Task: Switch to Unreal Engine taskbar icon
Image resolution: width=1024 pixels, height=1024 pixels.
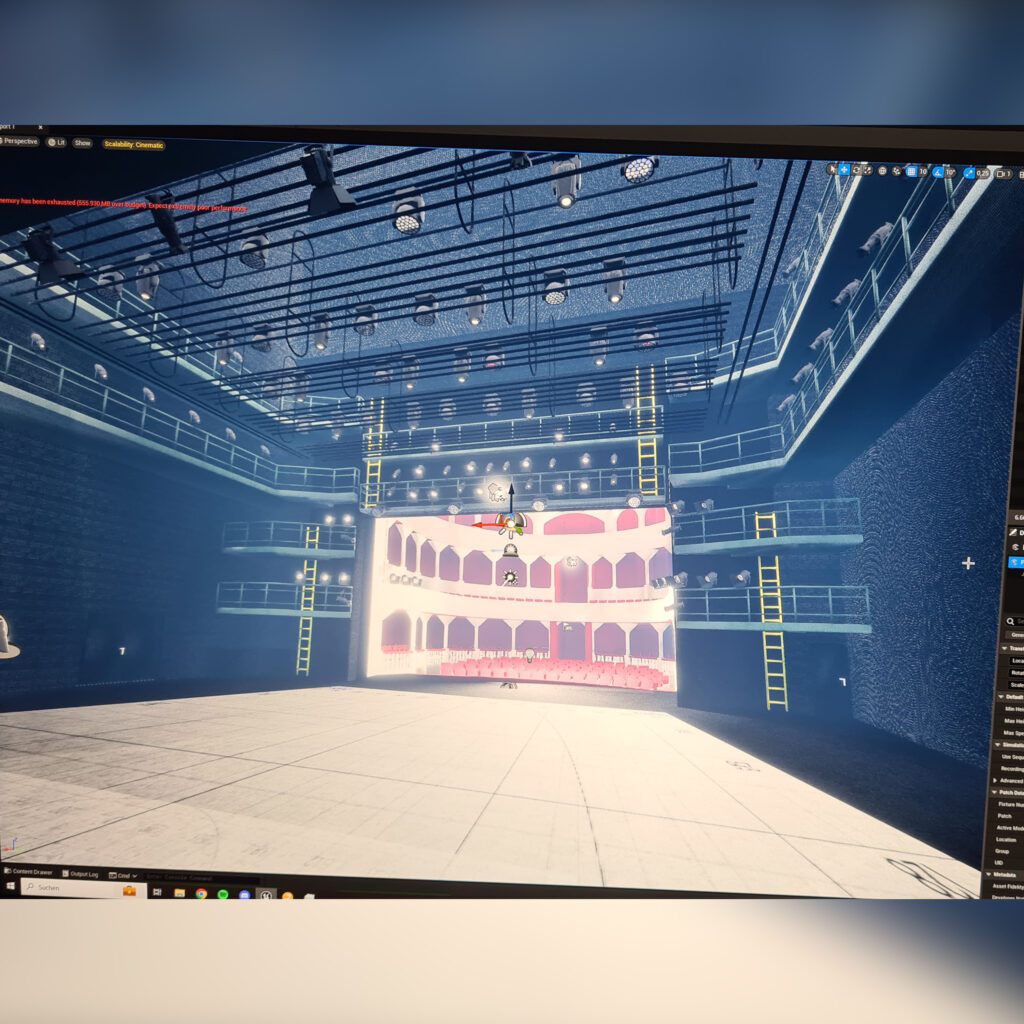Action: click(266, 895)
